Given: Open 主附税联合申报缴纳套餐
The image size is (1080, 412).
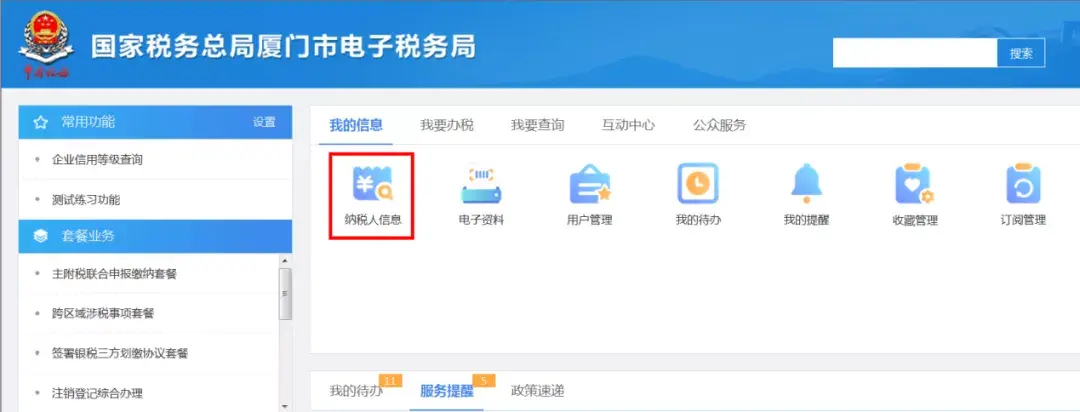Looking at the screenshot, I should point(114,274).
